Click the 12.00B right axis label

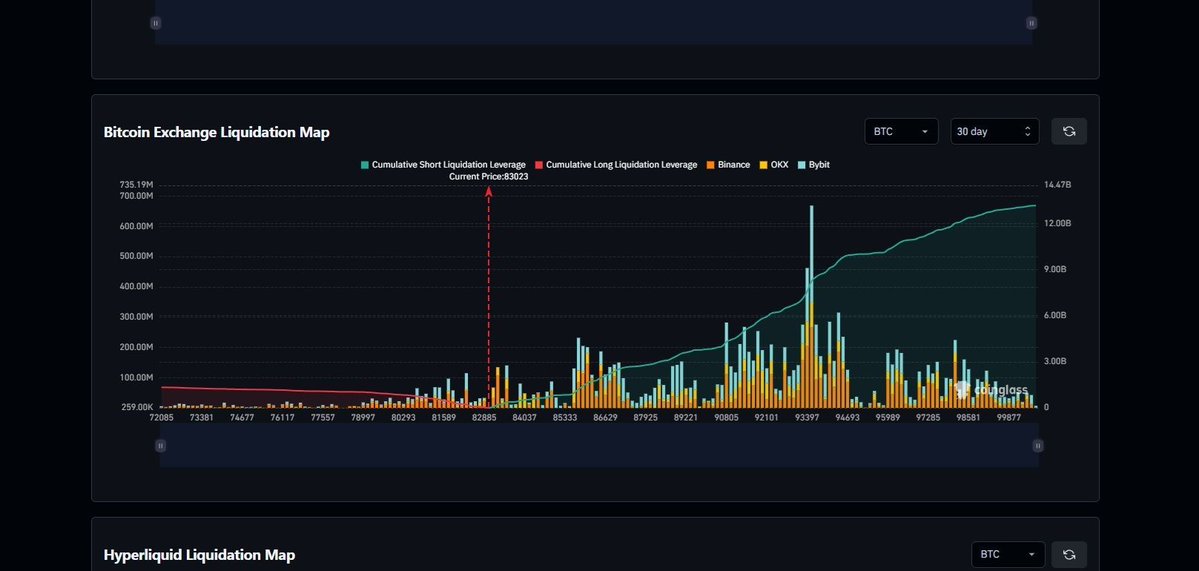pos(1058,223)
